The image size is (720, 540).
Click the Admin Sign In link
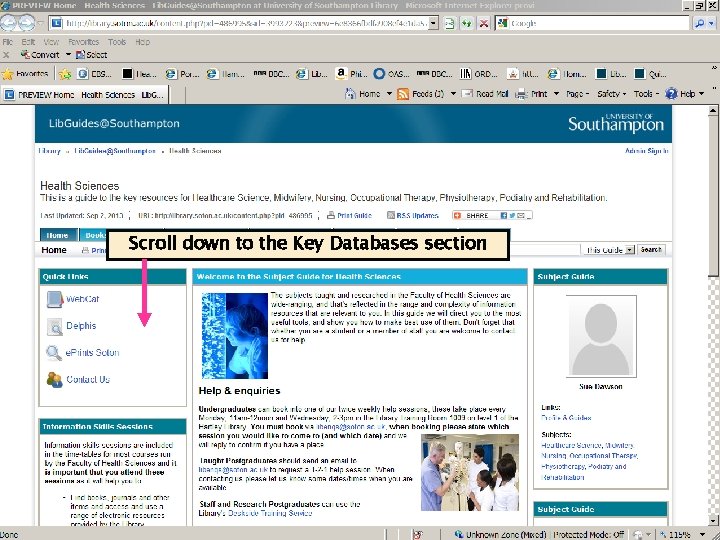point(647,151)
